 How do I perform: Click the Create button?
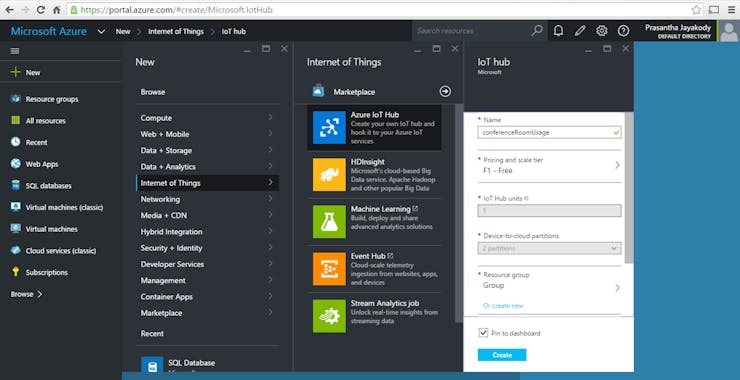502,355
